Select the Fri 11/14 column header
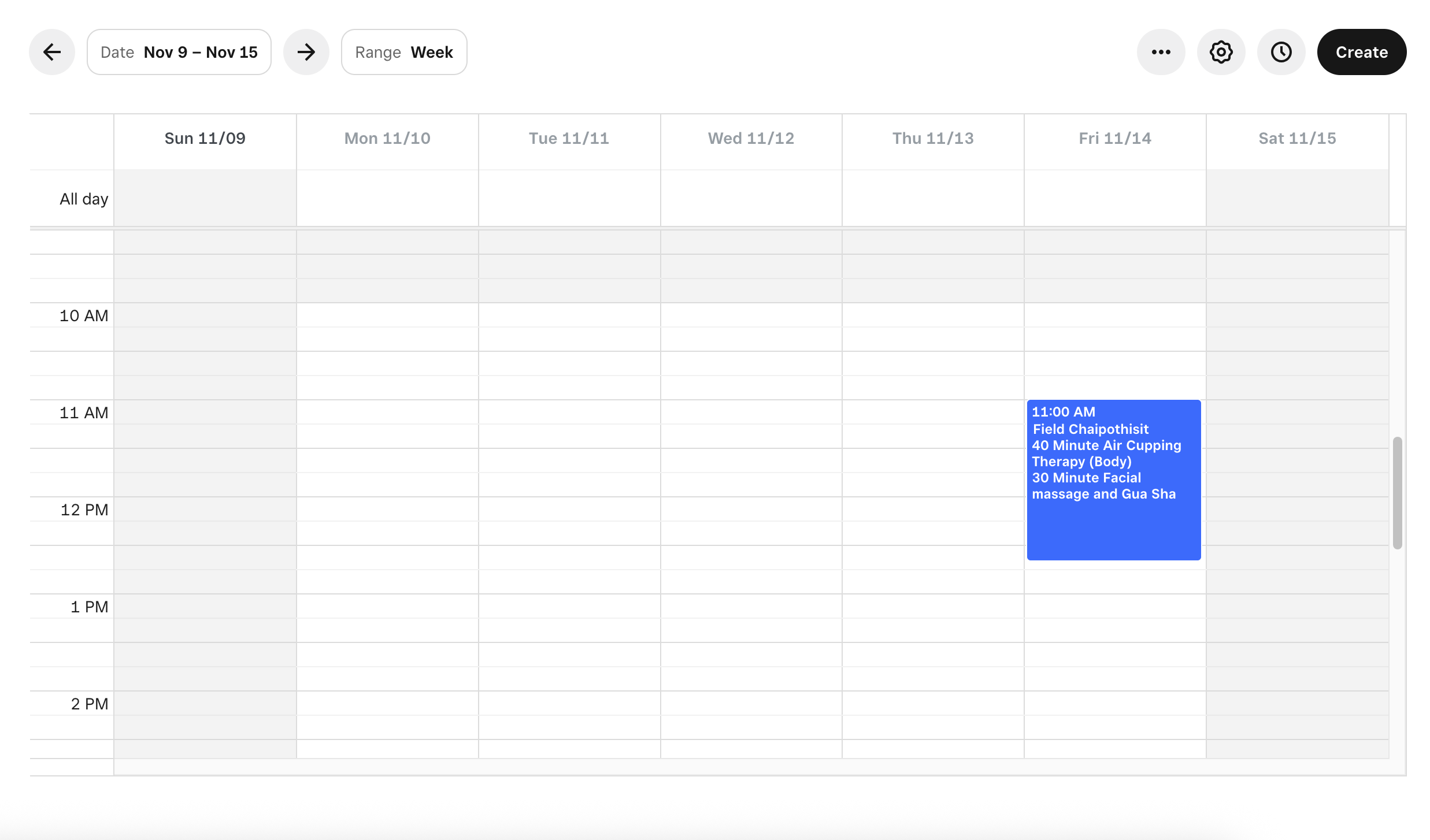The height and width of the screenshot is (840, 1430). tap(1114, 139)
